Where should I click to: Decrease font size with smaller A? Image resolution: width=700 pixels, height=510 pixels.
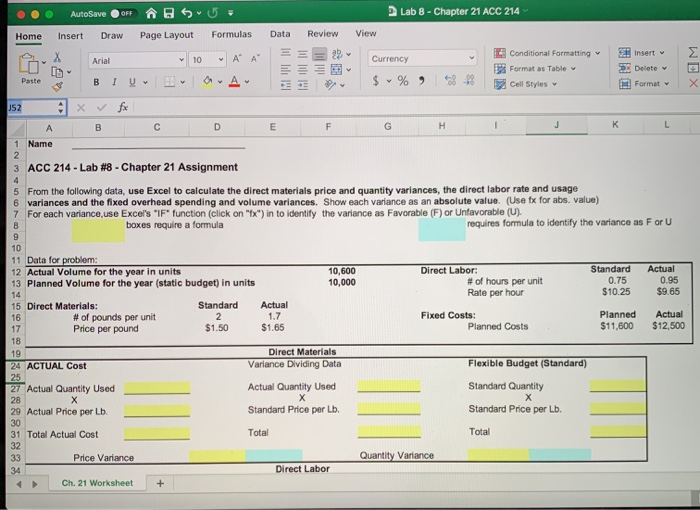pyautogui.click(x=255, y=59)
